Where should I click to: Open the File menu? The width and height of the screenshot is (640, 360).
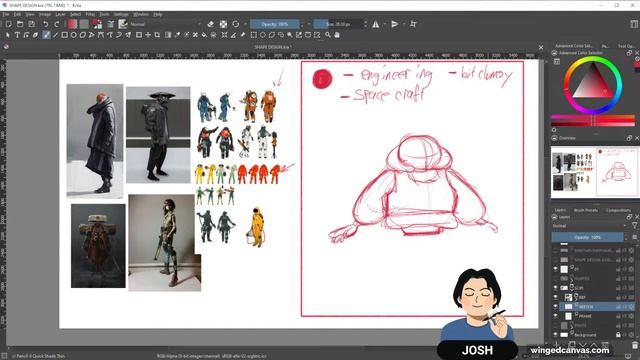[x=6, y=14]
